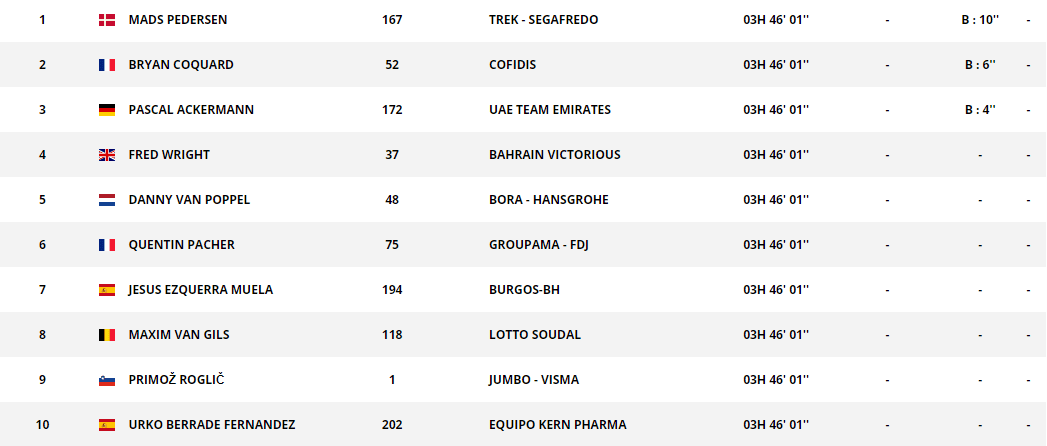Click the British flag beside Fred Wright
Screen dimensions: 1047x446
pyautogui.click(x=107, y=155)
